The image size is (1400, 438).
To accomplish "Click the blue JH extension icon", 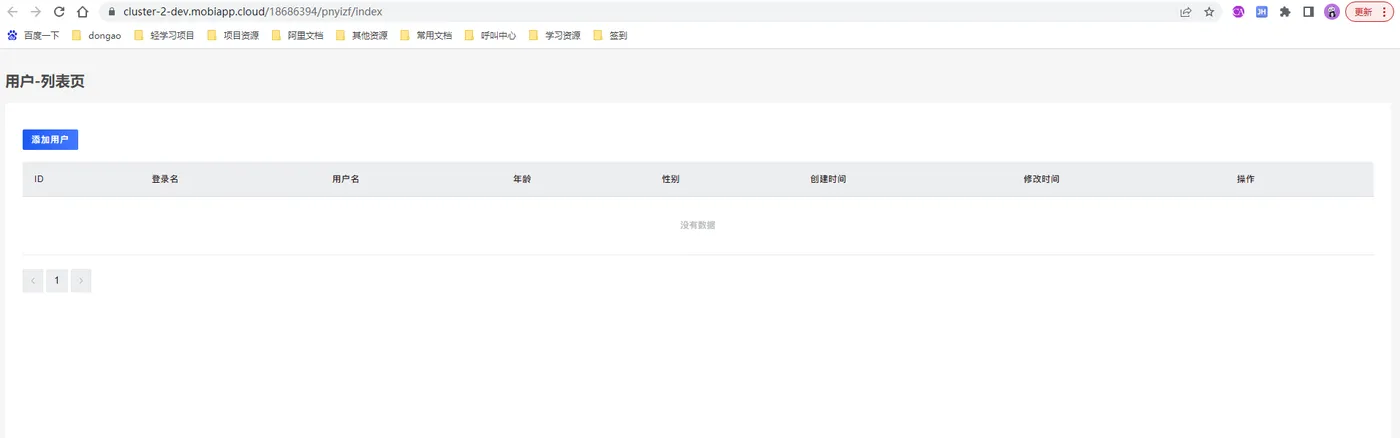I will pos(1262,12).
